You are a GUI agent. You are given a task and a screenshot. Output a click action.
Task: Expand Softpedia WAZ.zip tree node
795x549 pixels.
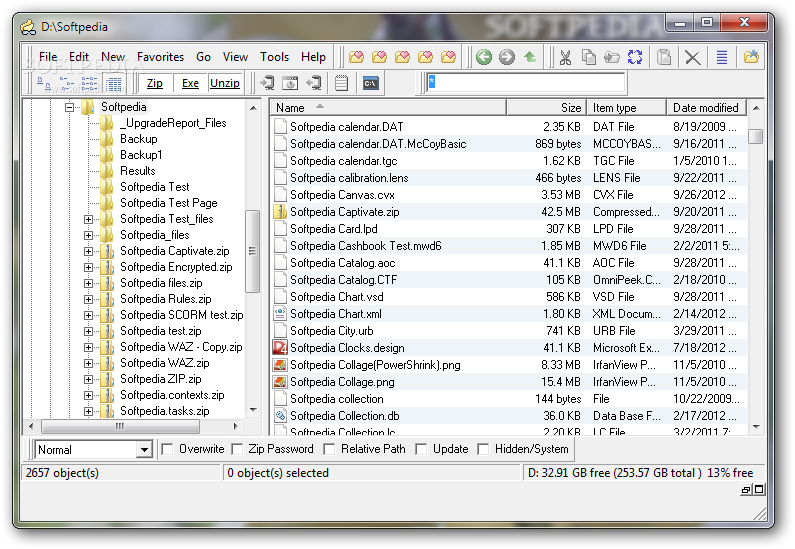coord(89,363)
